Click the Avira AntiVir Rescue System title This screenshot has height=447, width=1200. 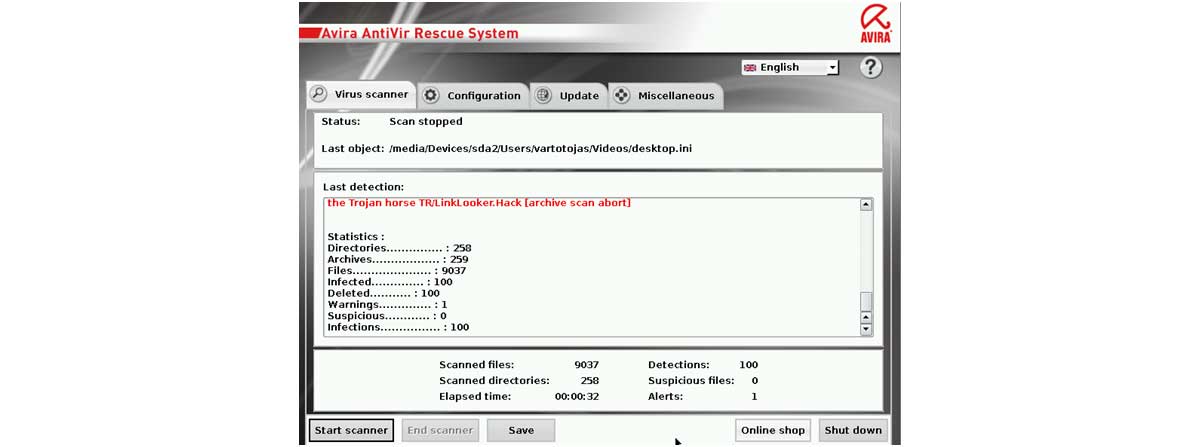[419, 33]
